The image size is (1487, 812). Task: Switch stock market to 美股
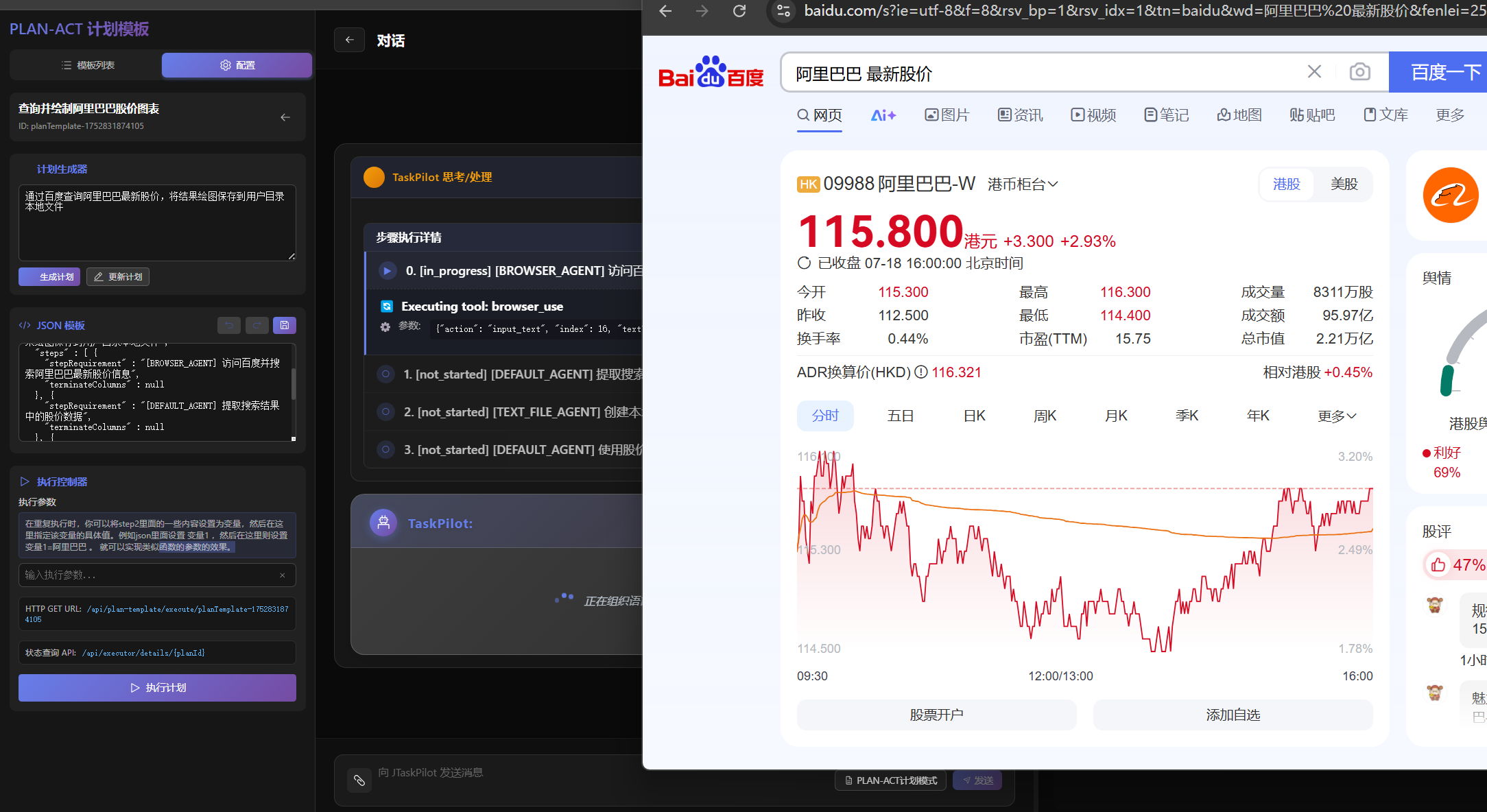(x=1344, y=184)
